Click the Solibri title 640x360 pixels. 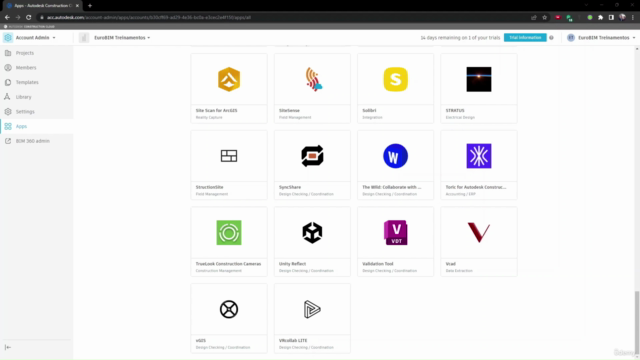[x=369, y=111]
